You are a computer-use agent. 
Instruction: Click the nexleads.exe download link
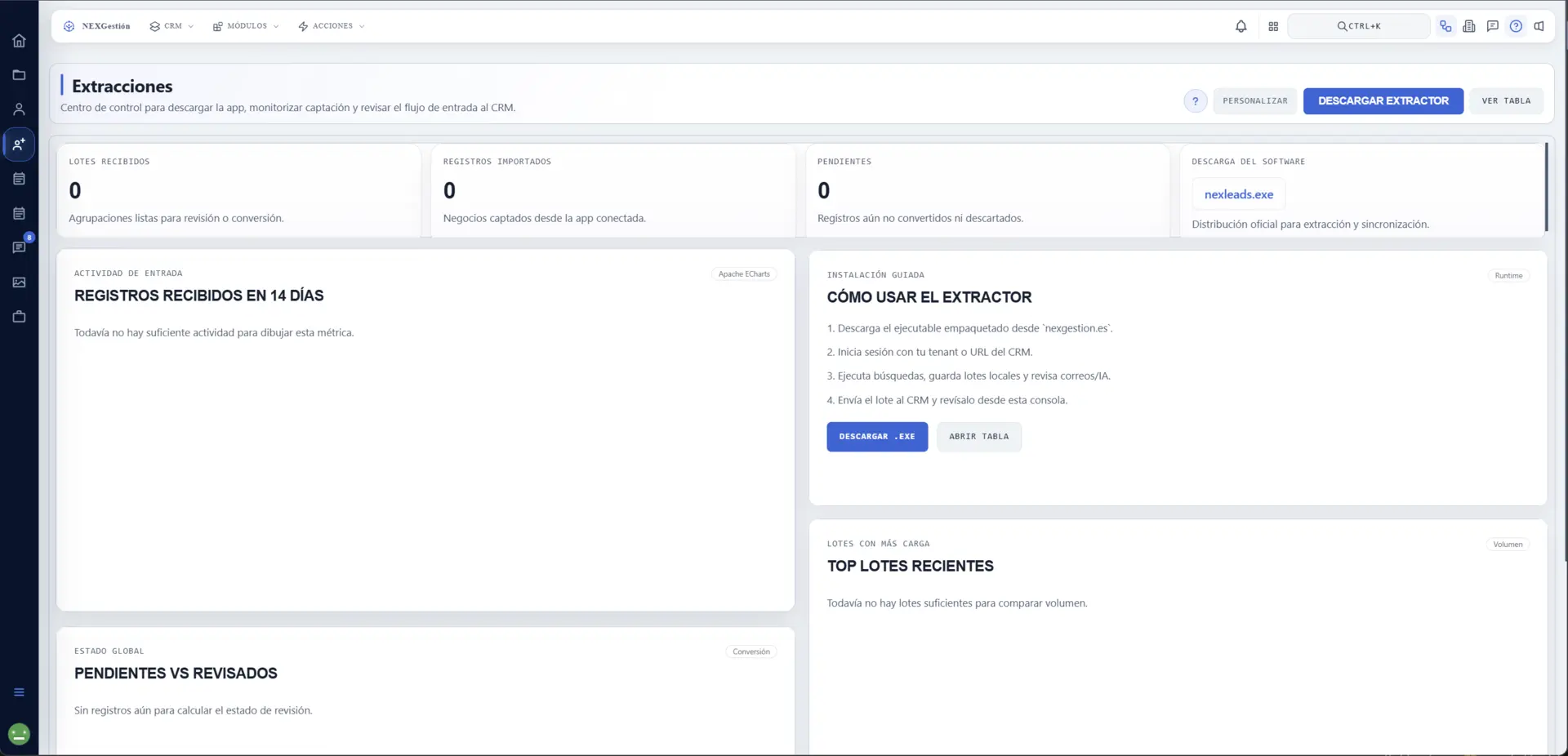(x=1238, y=194)
